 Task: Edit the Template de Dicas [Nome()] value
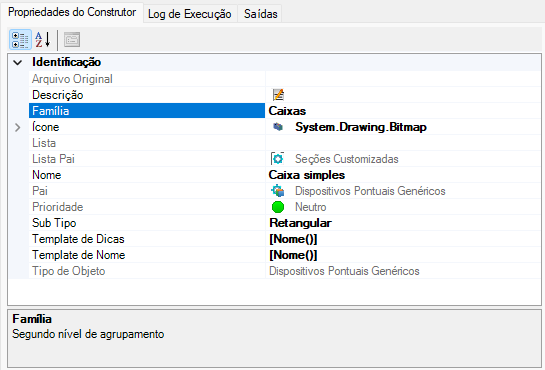click(293, 239)
